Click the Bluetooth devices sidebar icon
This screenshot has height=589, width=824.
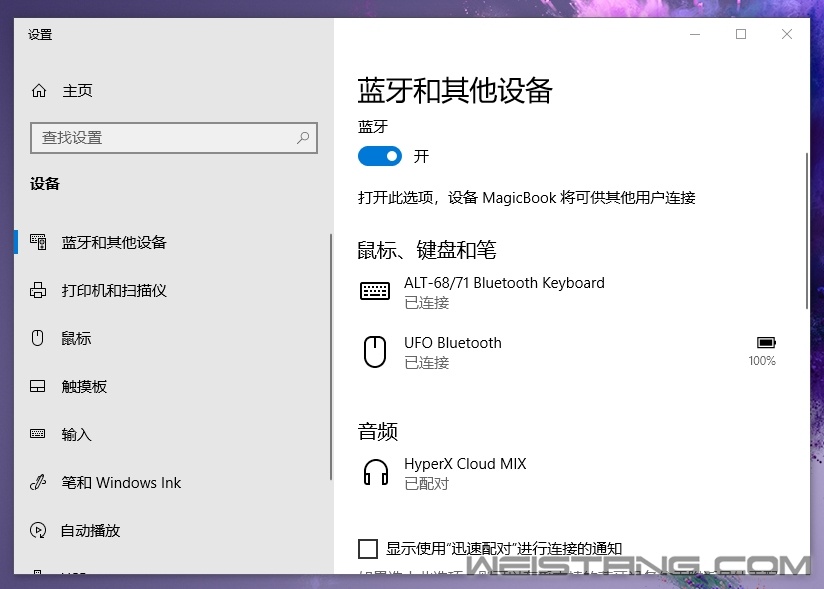pos(38,242)
